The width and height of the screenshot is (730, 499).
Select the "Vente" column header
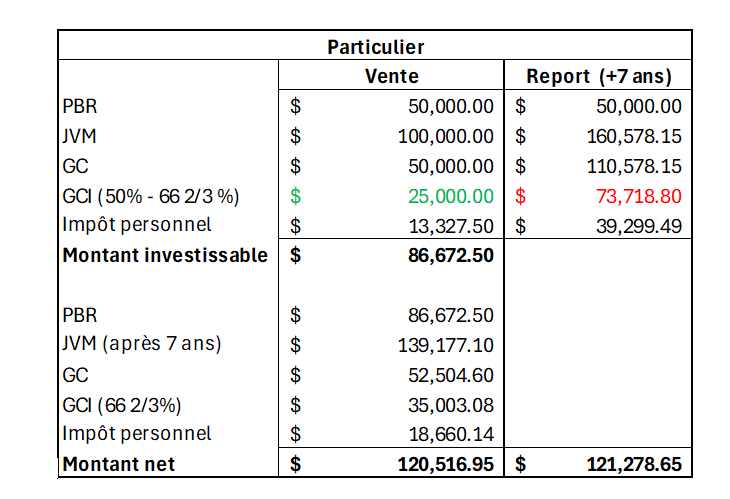393,76
